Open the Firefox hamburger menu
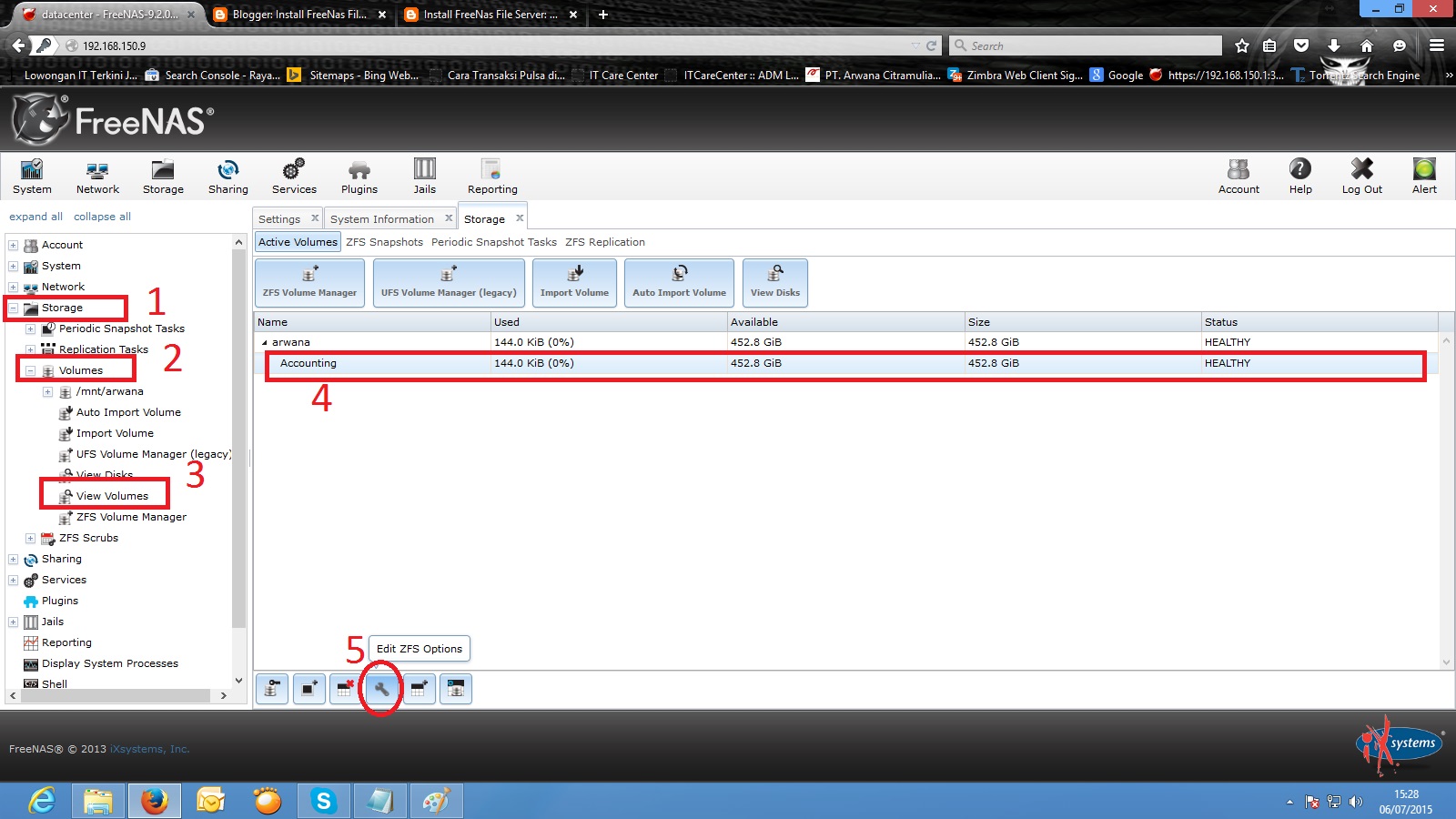The width and height of the screenshot is (1456, 819). point(1437,45)
